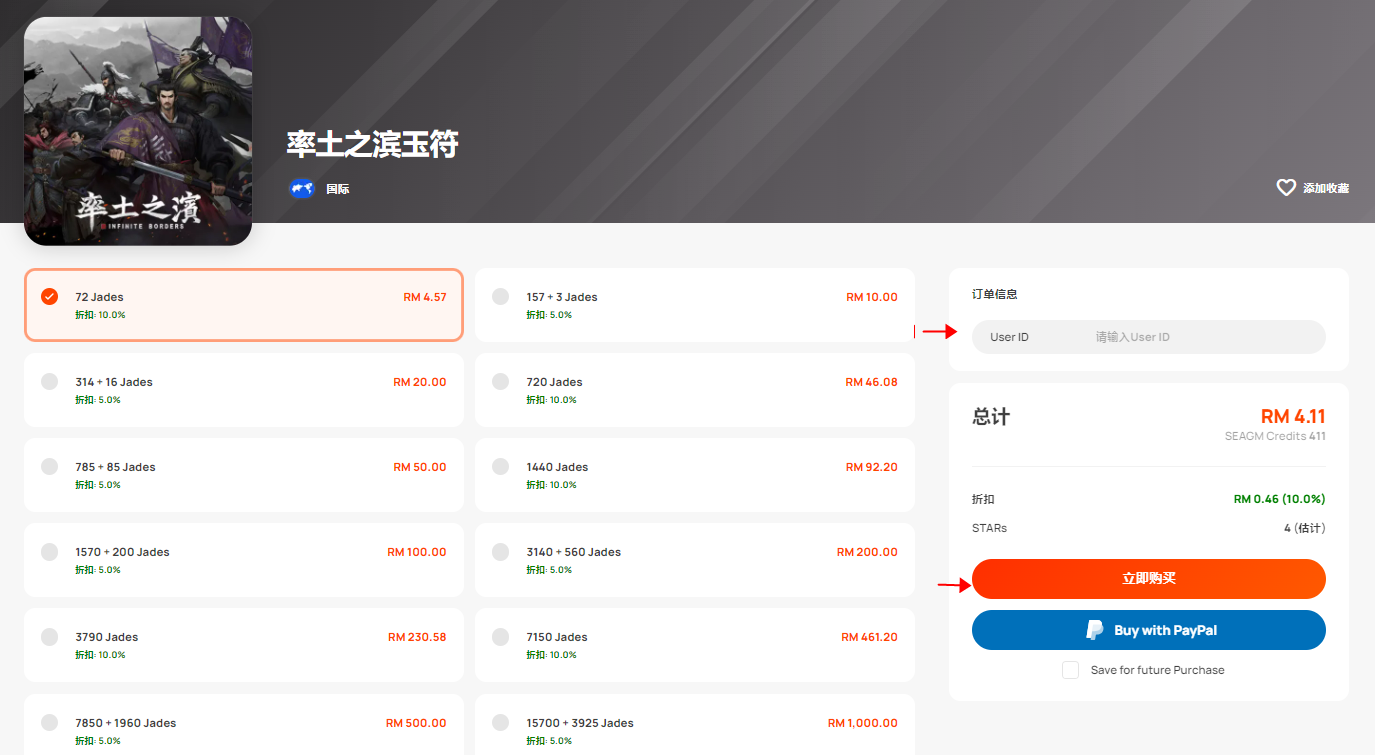Click the 添加收藏 add to favorites link
The width and height of the screenshot is (1375, 755).
tap(1326, 188)
